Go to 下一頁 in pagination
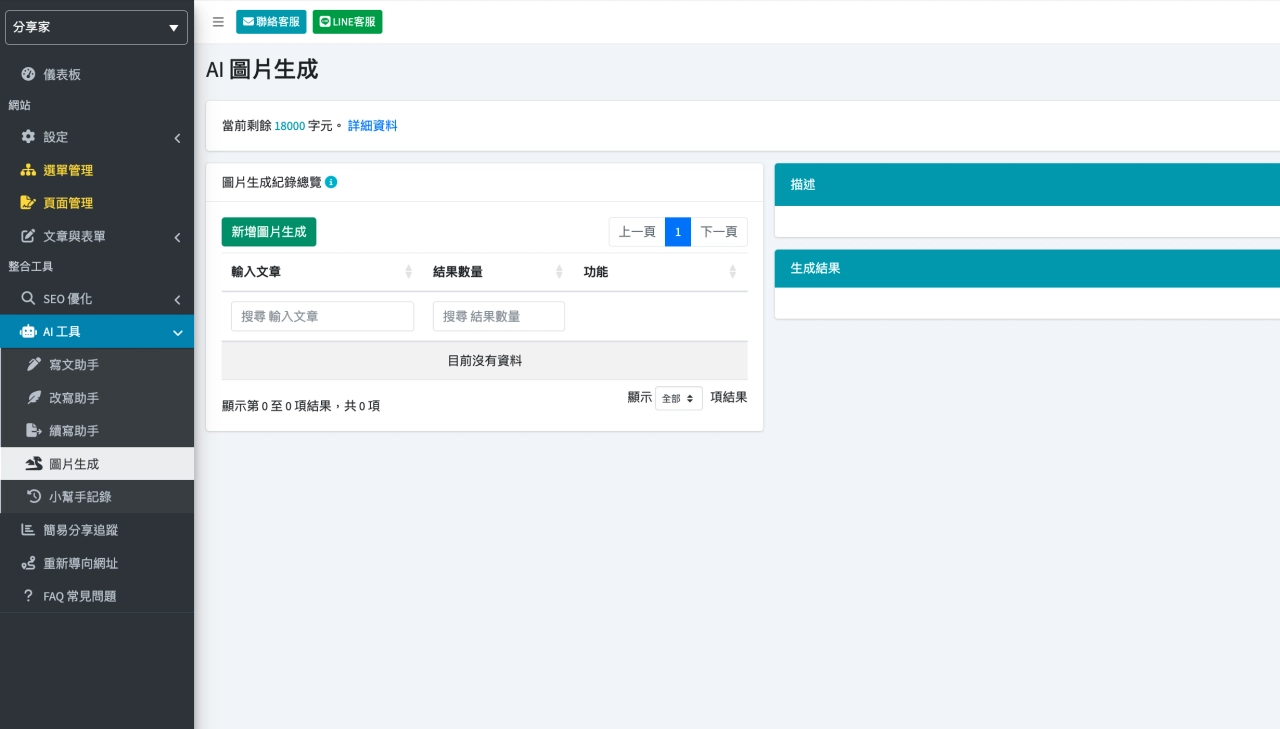The height and width of the screenshot is (729, 1280). [719, 232]
